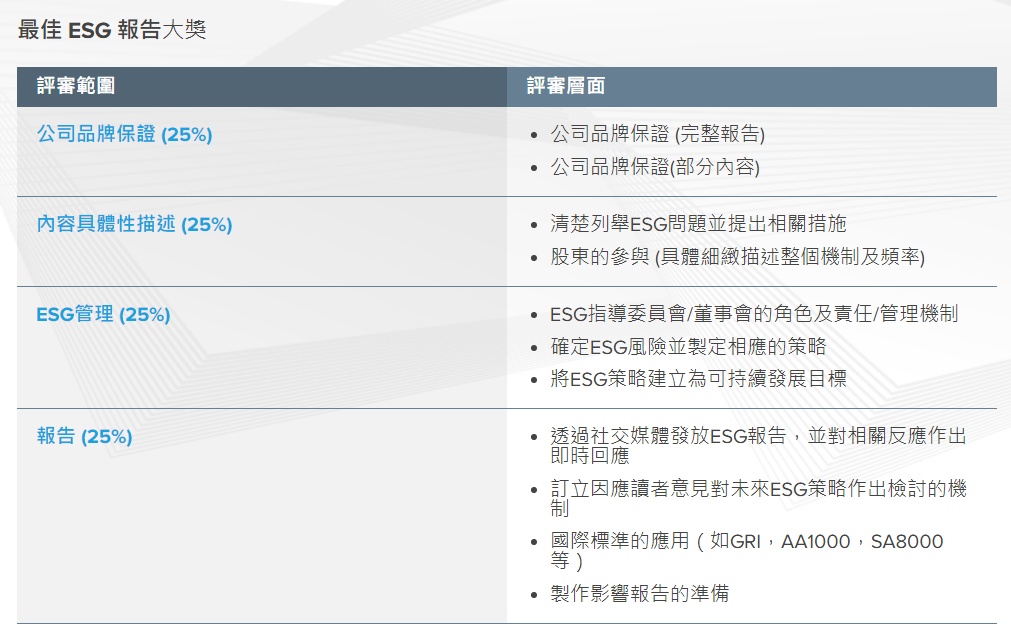Click the bullet starting 訂立因應讀者意見
Screen dimensions: 1011x635
758,498
